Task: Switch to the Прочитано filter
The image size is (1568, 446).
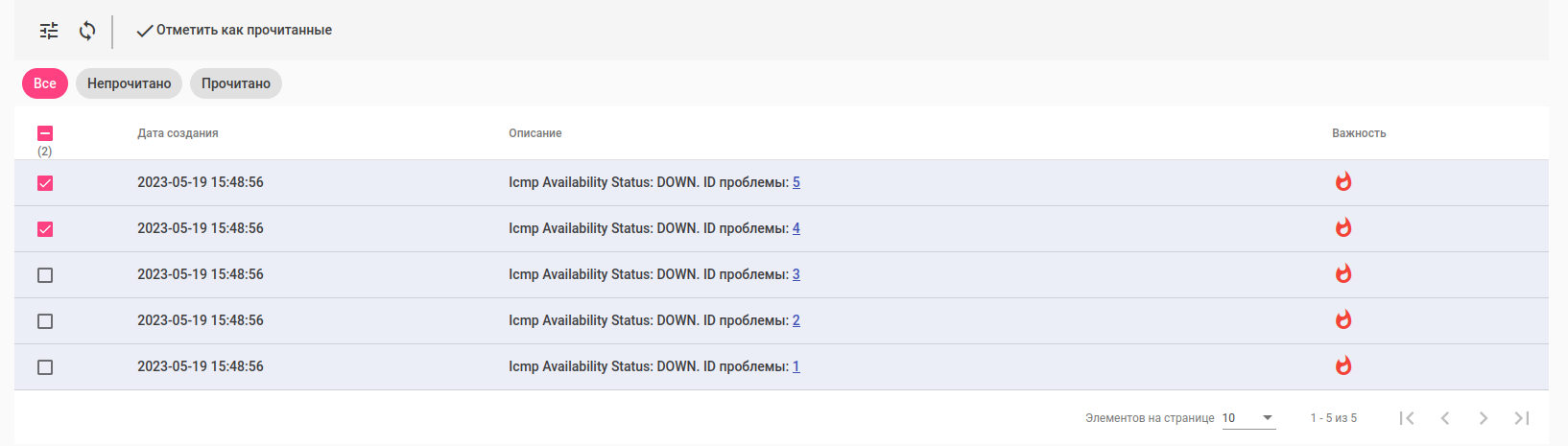Action: click(x=236, y=83)
